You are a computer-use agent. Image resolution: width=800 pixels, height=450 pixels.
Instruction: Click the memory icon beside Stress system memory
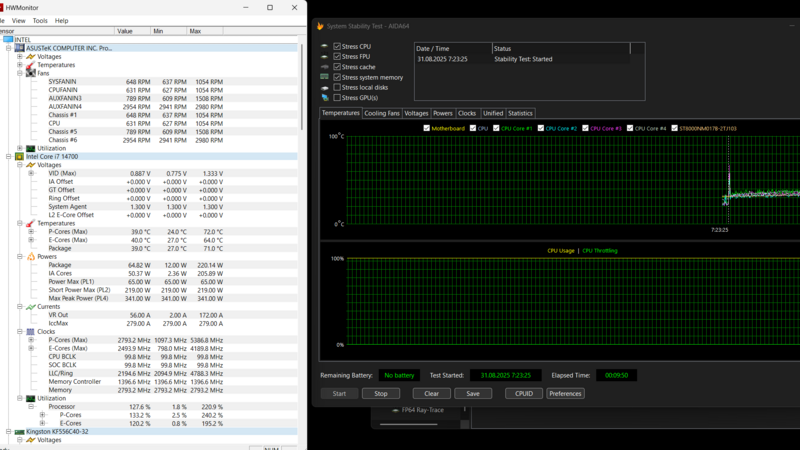coord(324,77)
